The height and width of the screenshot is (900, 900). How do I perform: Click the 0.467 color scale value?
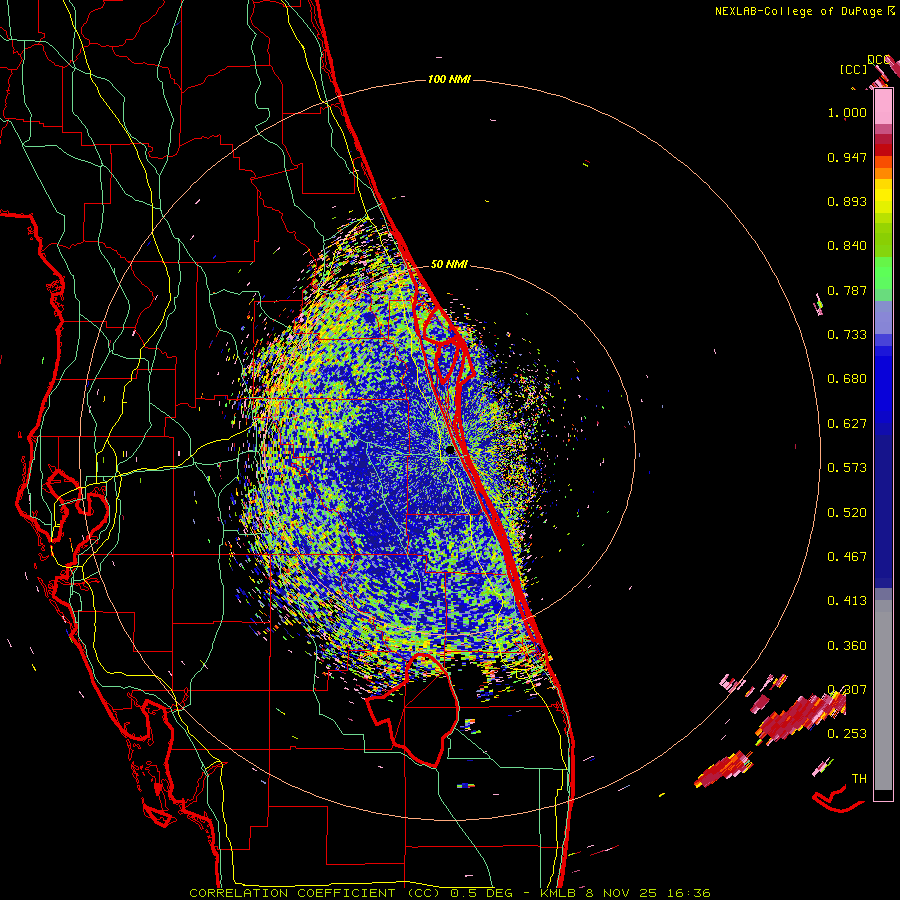[847, 557]
